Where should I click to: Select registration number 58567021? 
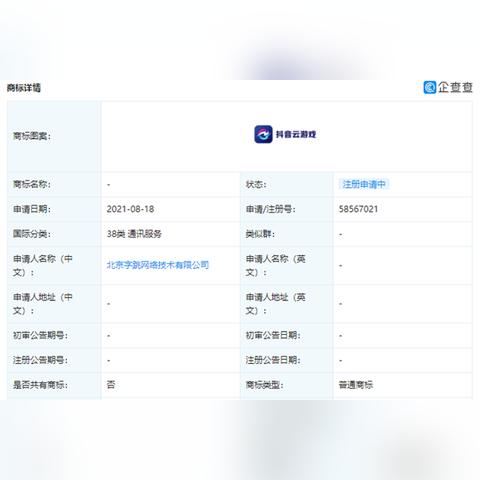358,209
